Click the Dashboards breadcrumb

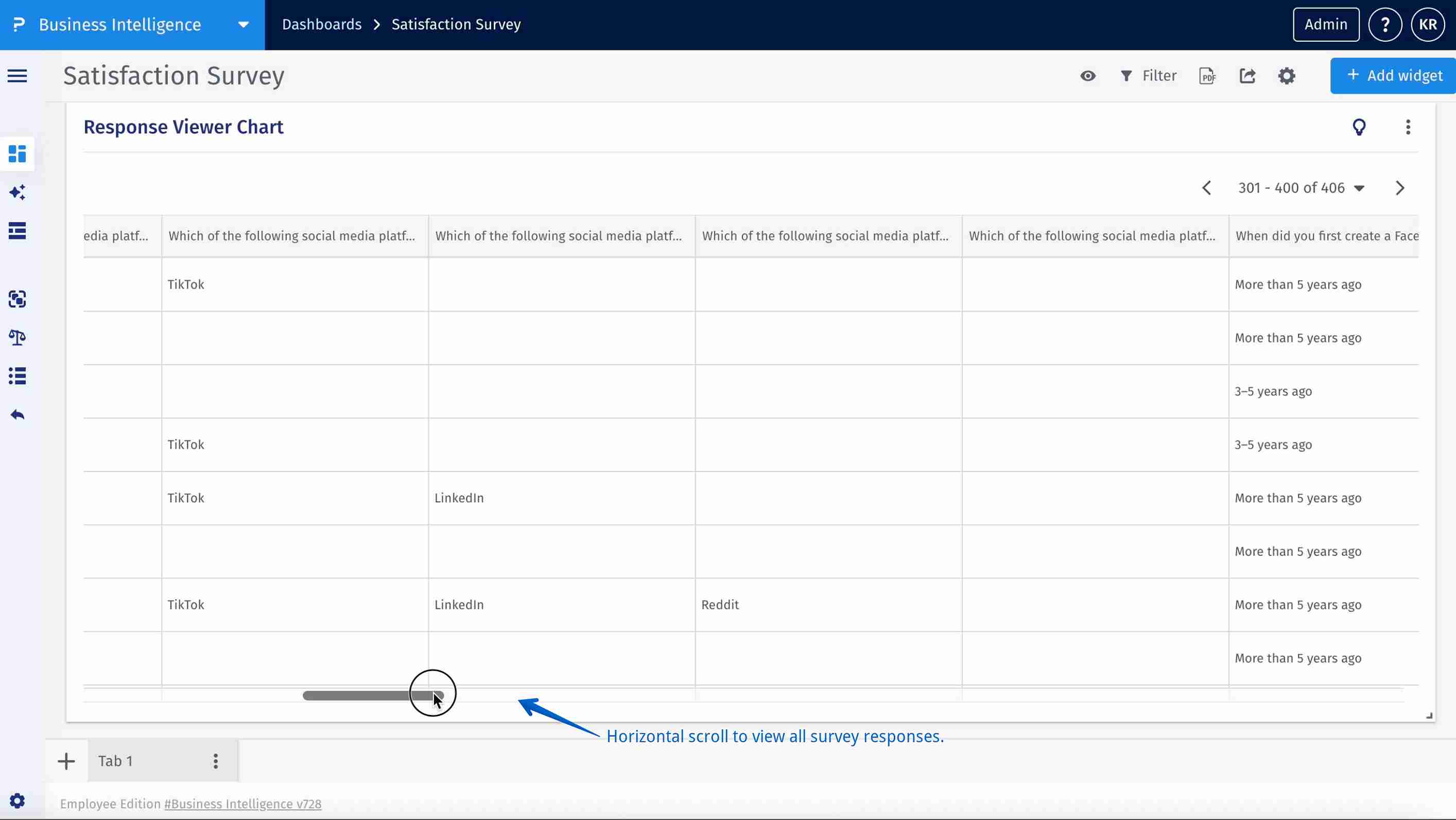pos(322,25)
